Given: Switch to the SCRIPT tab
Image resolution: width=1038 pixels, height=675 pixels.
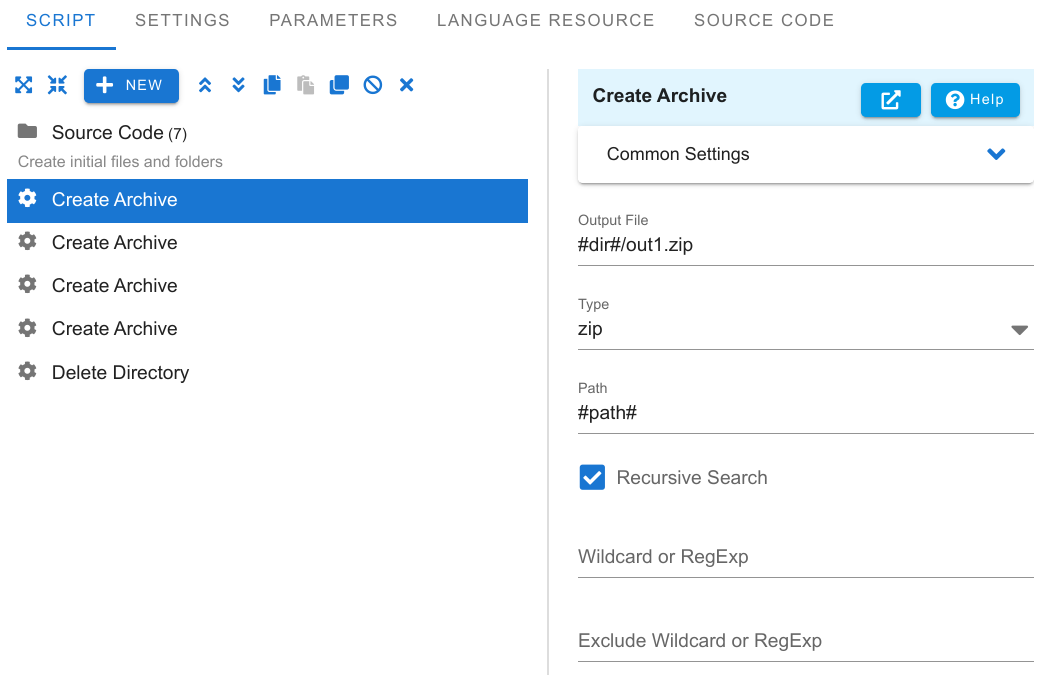Looking at the screenshot, I should (x=61, y=21).
